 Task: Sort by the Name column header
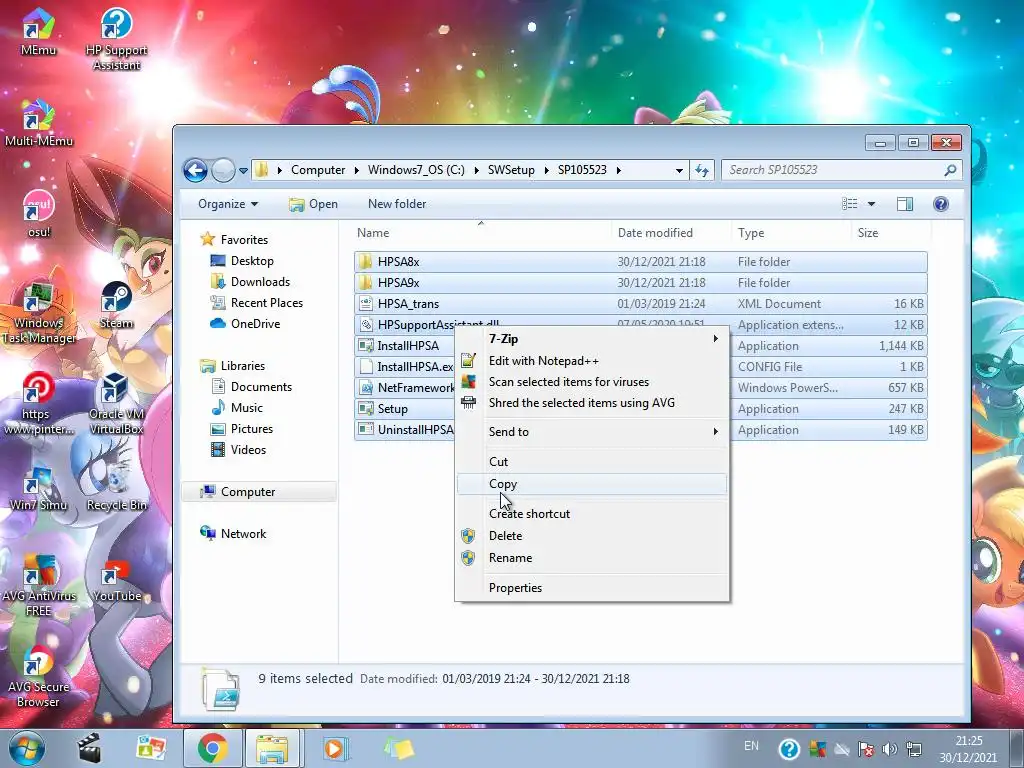pyautogui.click(x=482, y=232)
